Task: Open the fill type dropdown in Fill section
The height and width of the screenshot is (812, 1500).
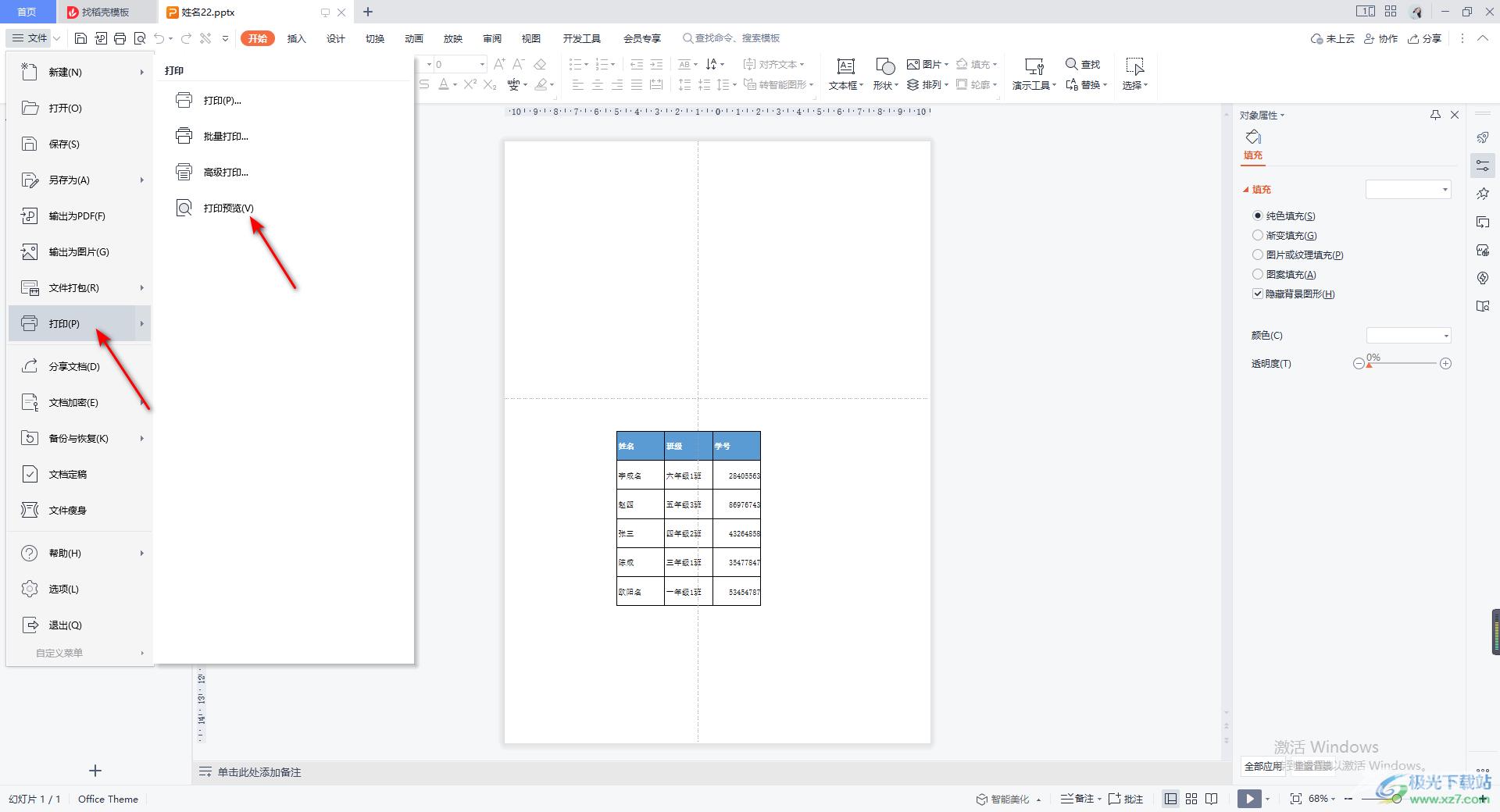Action: tap(1408, 190)
